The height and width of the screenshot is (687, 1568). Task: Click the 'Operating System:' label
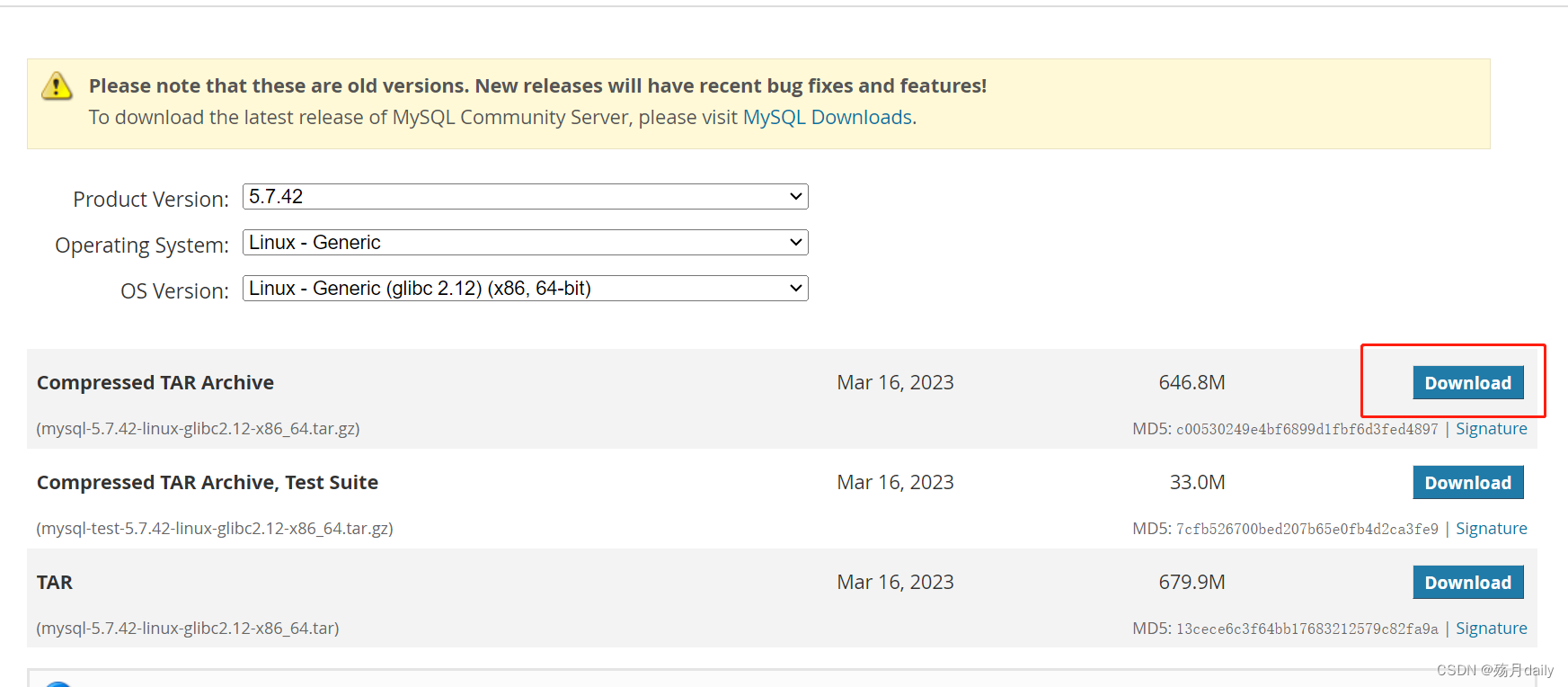pos(142,245)
